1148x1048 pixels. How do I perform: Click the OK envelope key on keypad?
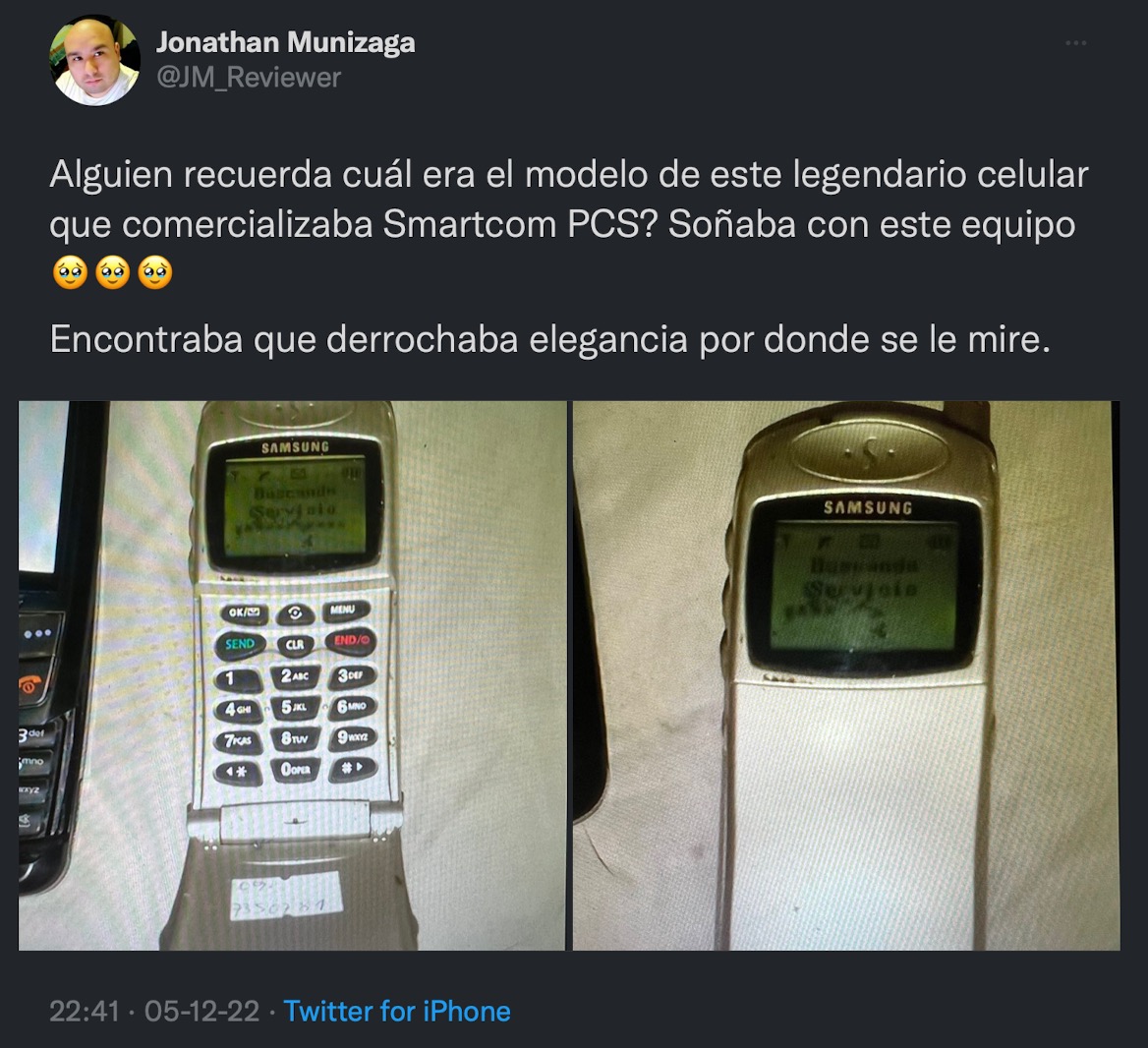click(244, 613)
